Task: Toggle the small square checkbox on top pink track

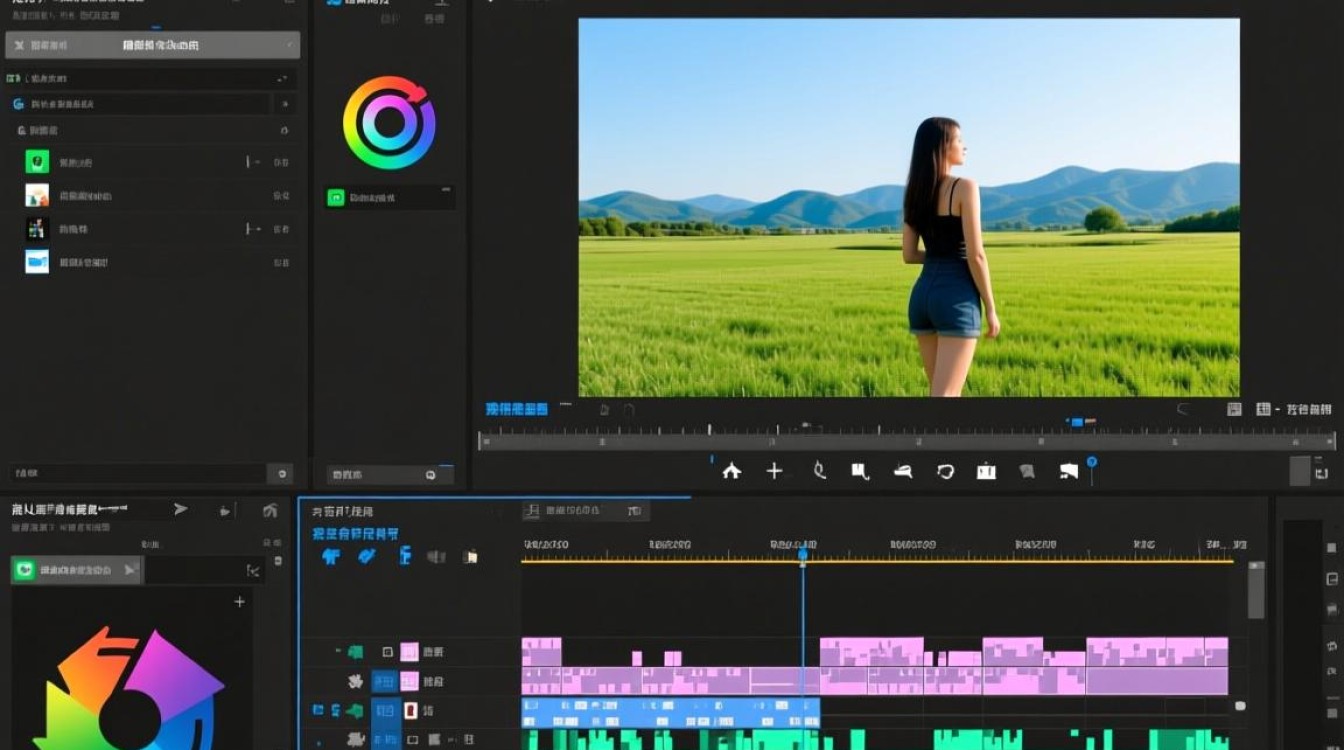Action: (387, 652)
